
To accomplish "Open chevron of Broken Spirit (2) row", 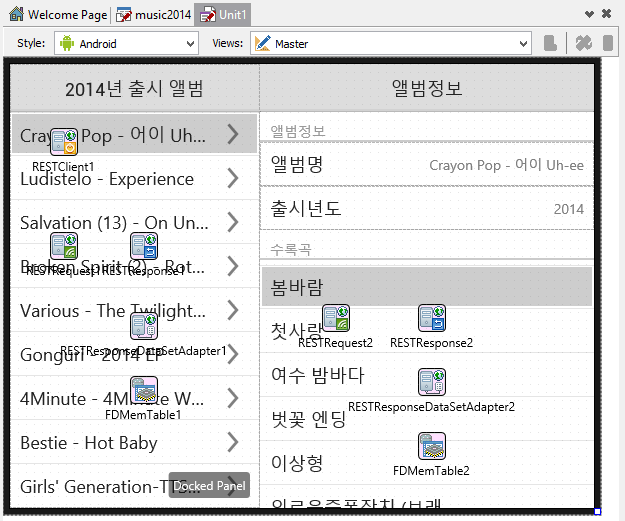I will (x=233, y=266).
